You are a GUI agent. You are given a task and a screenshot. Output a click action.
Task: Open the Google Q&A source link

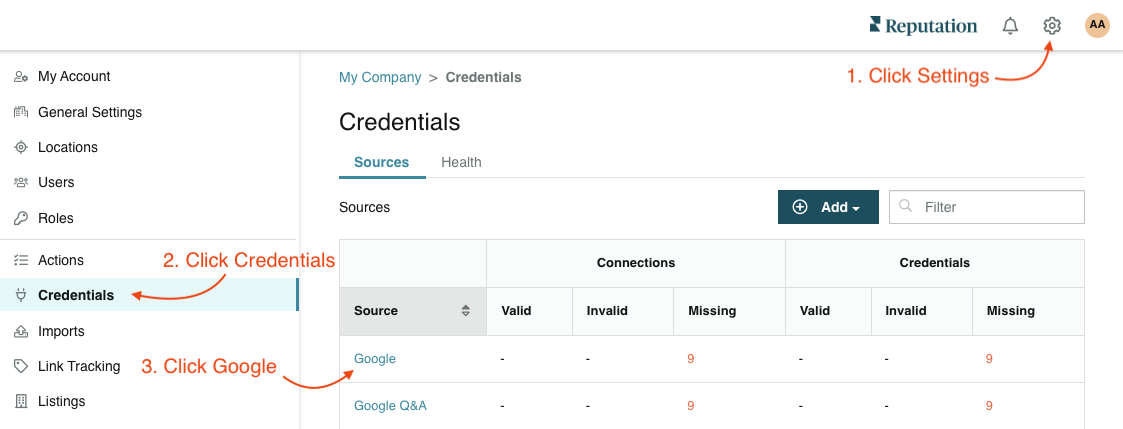(x=390, y=406)
